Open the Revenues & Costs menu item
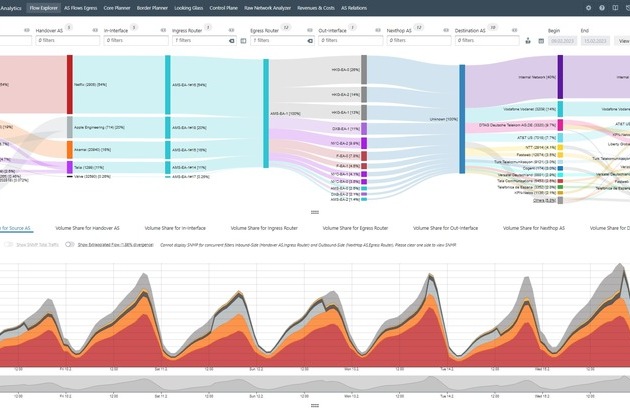The width and height of the screenshot is (630, 412). (x=316, y=8)
